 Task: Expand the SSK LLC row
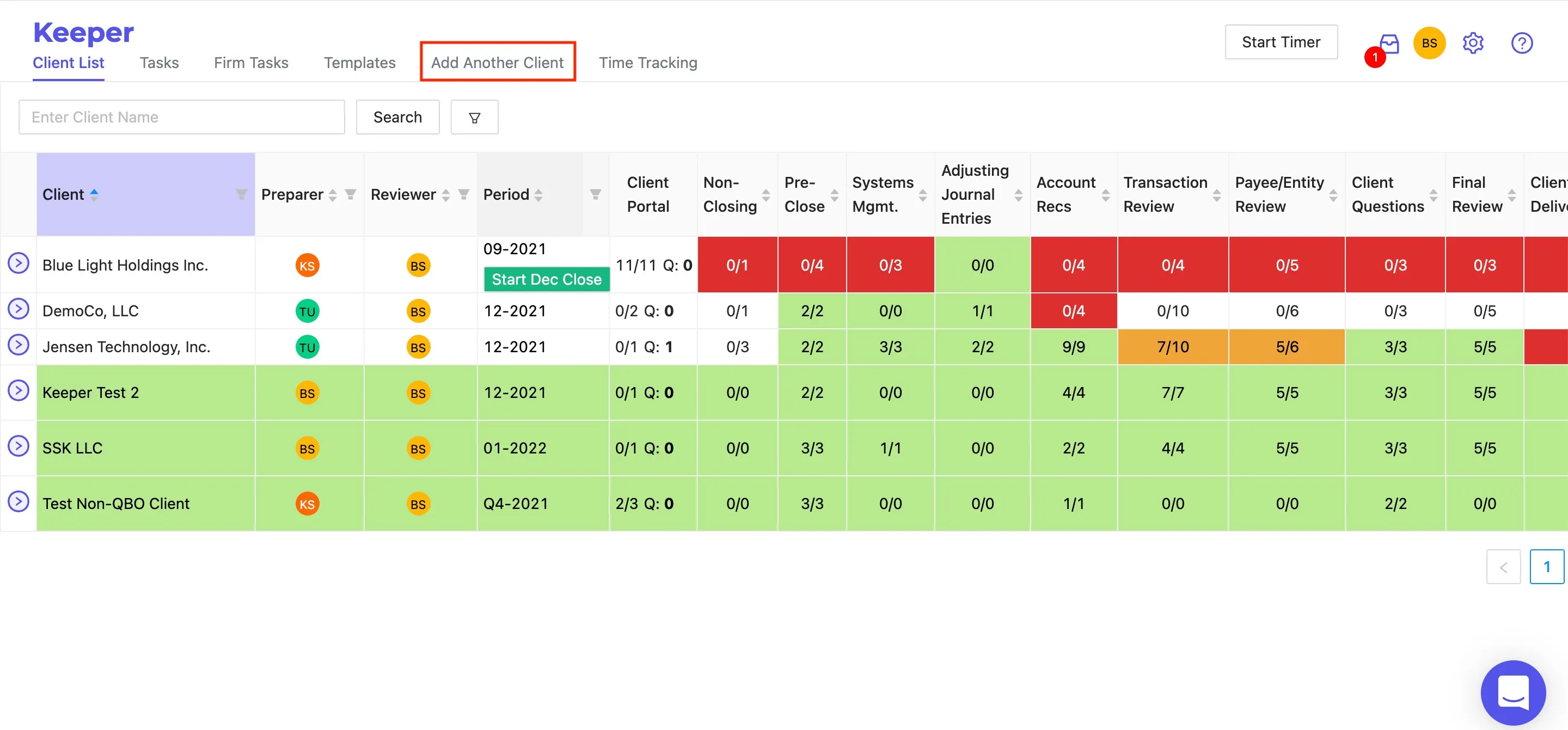19,446
